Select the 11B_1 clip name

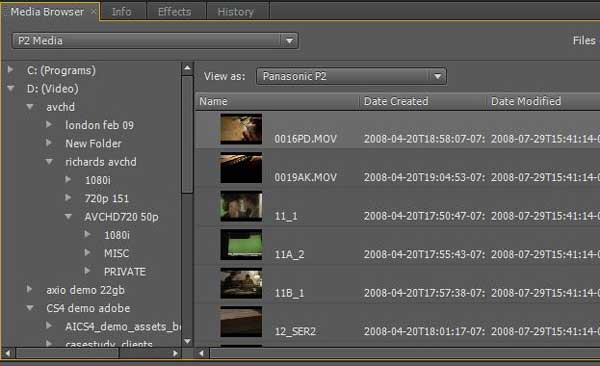tap(289, 293)
